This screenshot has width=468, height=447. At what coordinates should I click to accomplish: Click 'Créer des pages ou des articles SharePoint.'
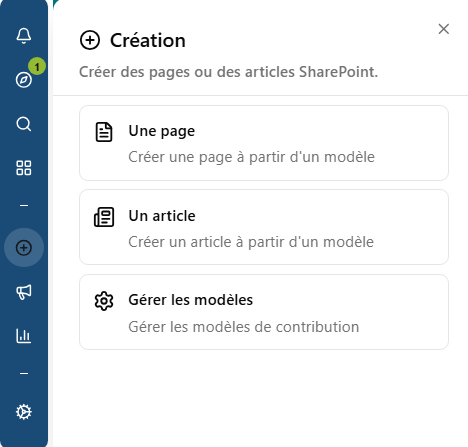pyautogui.click(x=229, y=72)
